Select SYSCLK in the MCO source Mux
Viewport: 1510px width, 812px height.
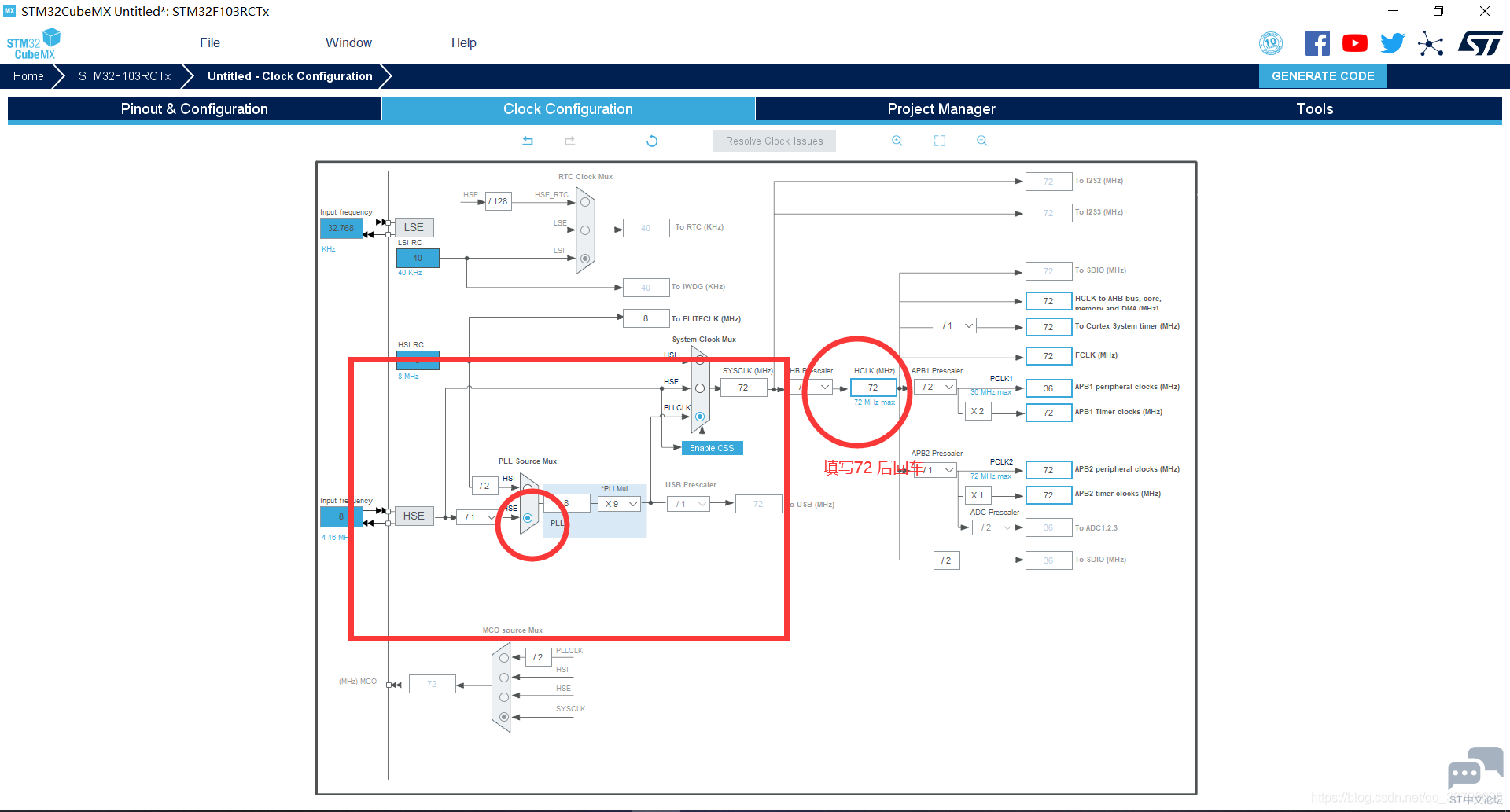click(504, 717)
